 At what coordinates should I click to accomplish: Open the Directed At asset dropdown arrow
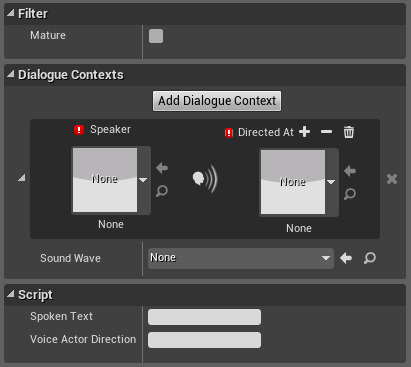(x=331, y=182)
